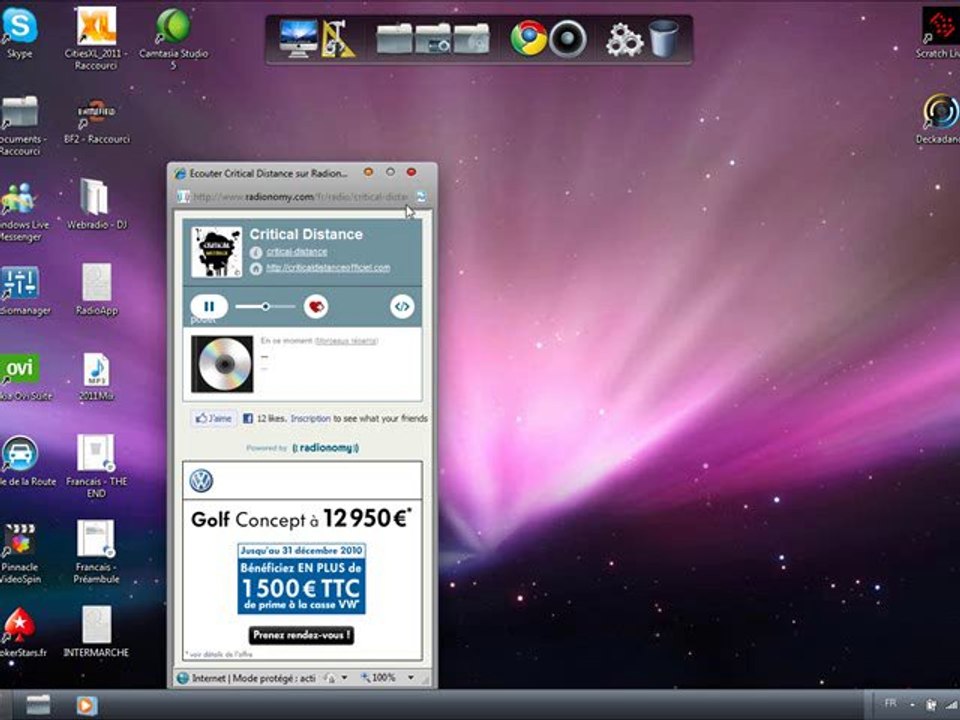960x720 pixels.
Task: Open the RadioApp desktop icon
Action: 96,290
